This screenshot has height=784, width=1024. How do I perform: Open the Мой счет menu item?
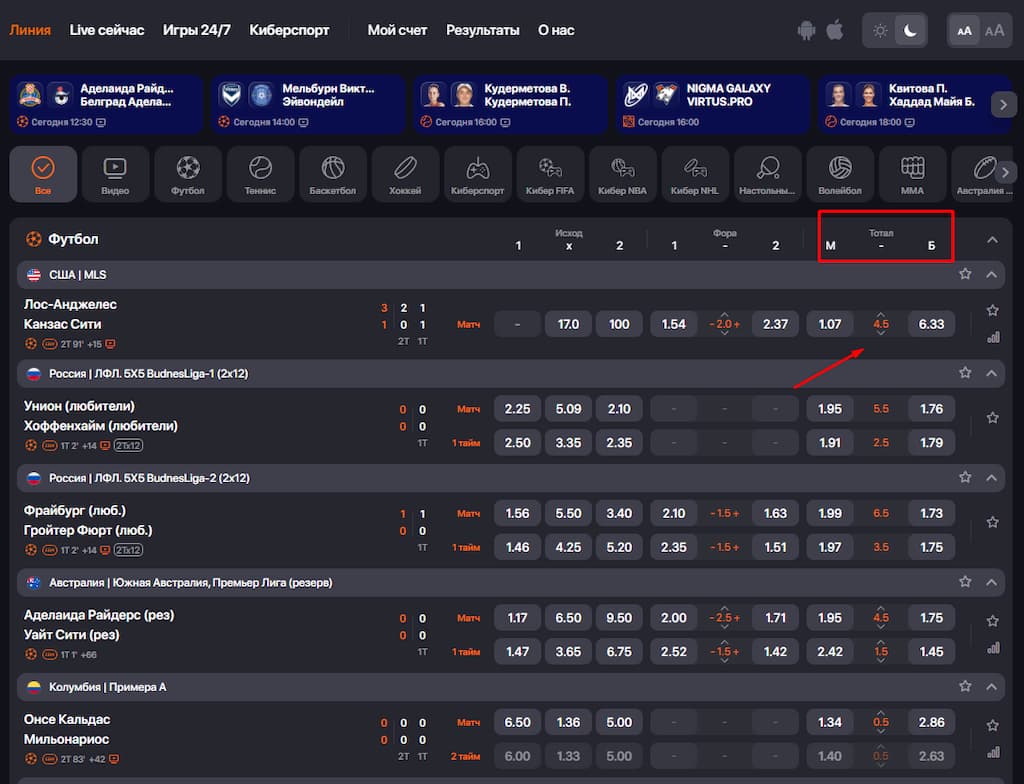[x=397, y=30]
